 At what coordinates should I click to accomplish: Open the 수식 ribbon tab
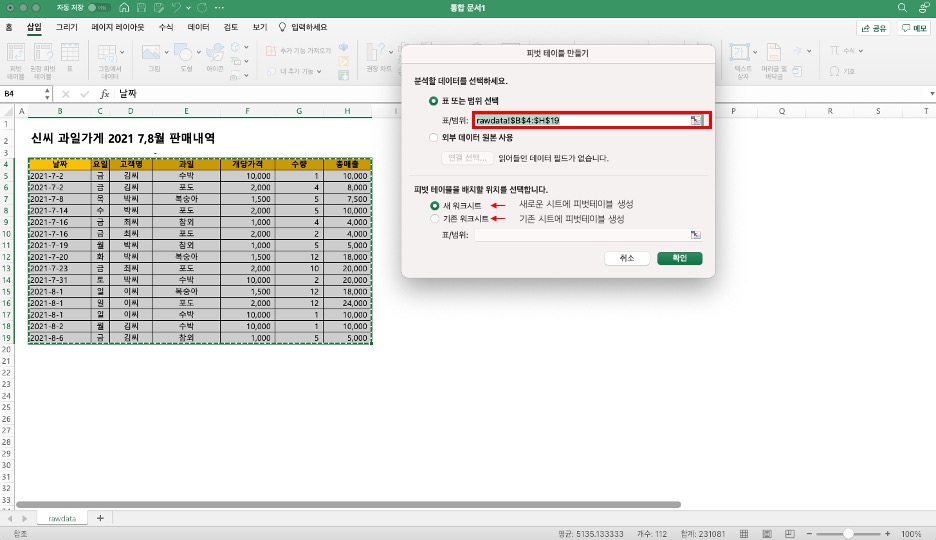tap(165, 28)
